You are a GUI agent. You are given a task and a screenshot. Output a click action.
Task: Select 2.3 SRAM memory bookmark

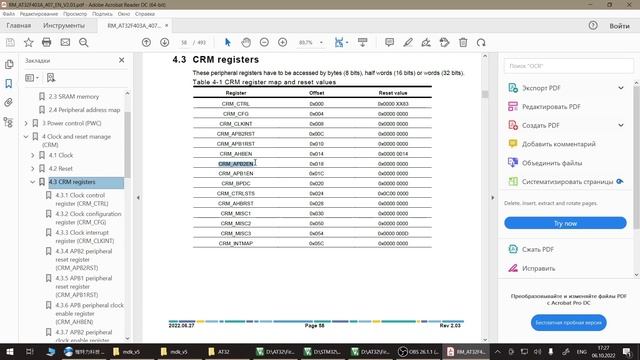pyautogui.click(x=74, y=97)
